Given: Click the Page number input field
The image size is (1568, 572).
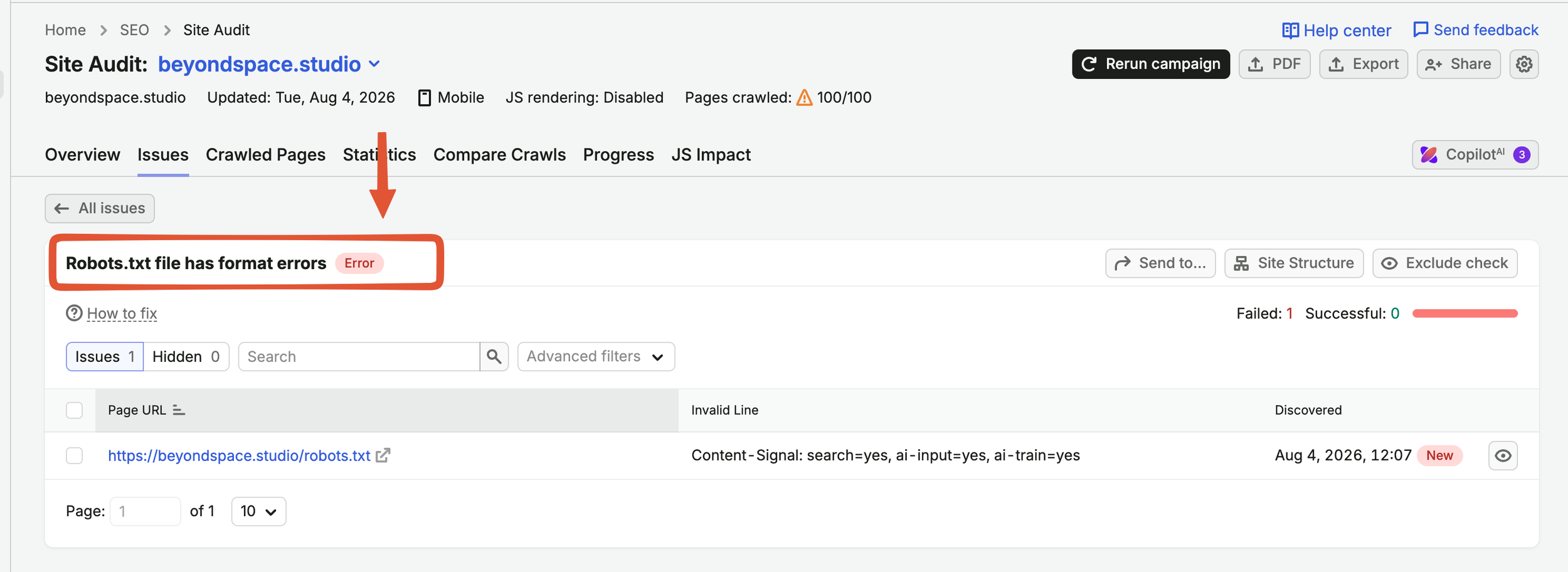Looking at the screenshot, I should pos(145,511).
